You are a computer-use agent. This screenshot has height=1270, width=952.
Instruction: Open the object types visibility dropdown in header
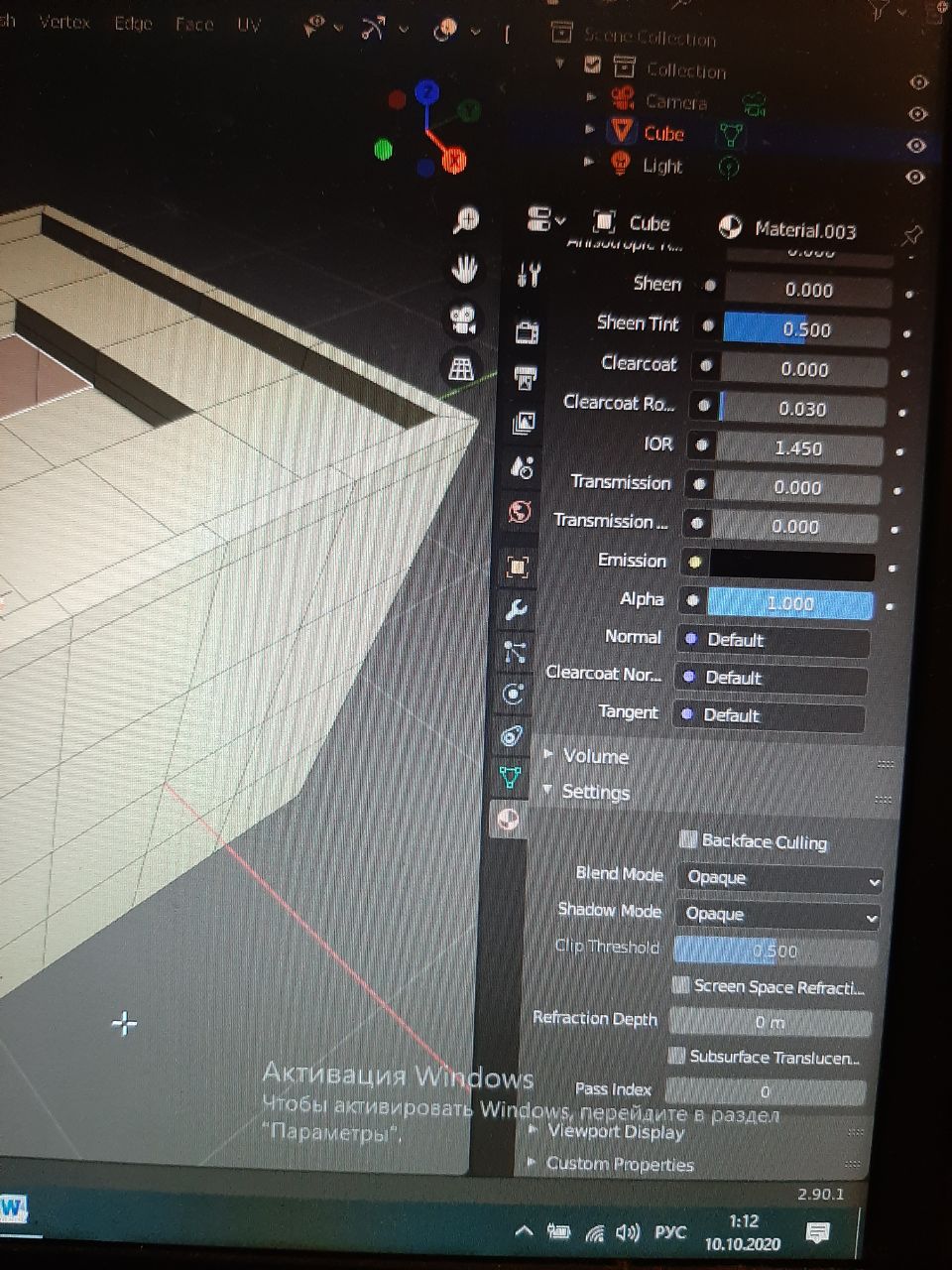tap(321, 27)
